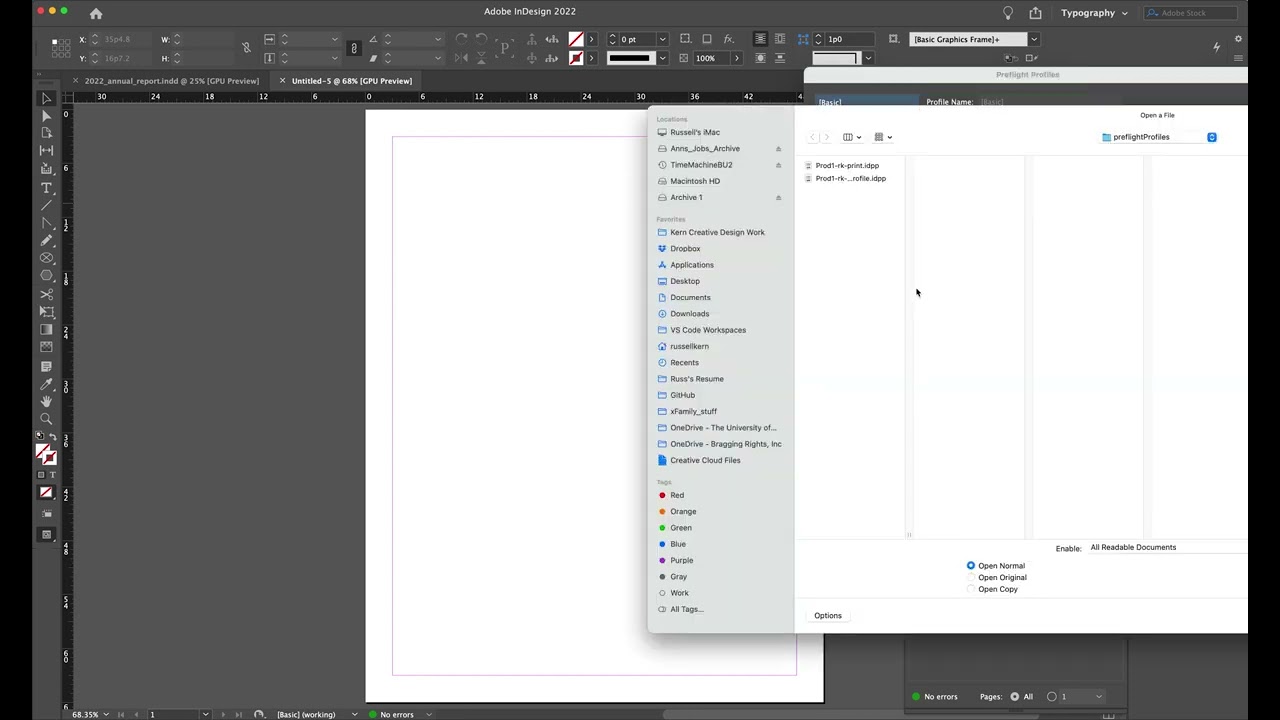Open the stroke weight dropdown
This screenshot has width=1280, height=720.
(662, 39)
